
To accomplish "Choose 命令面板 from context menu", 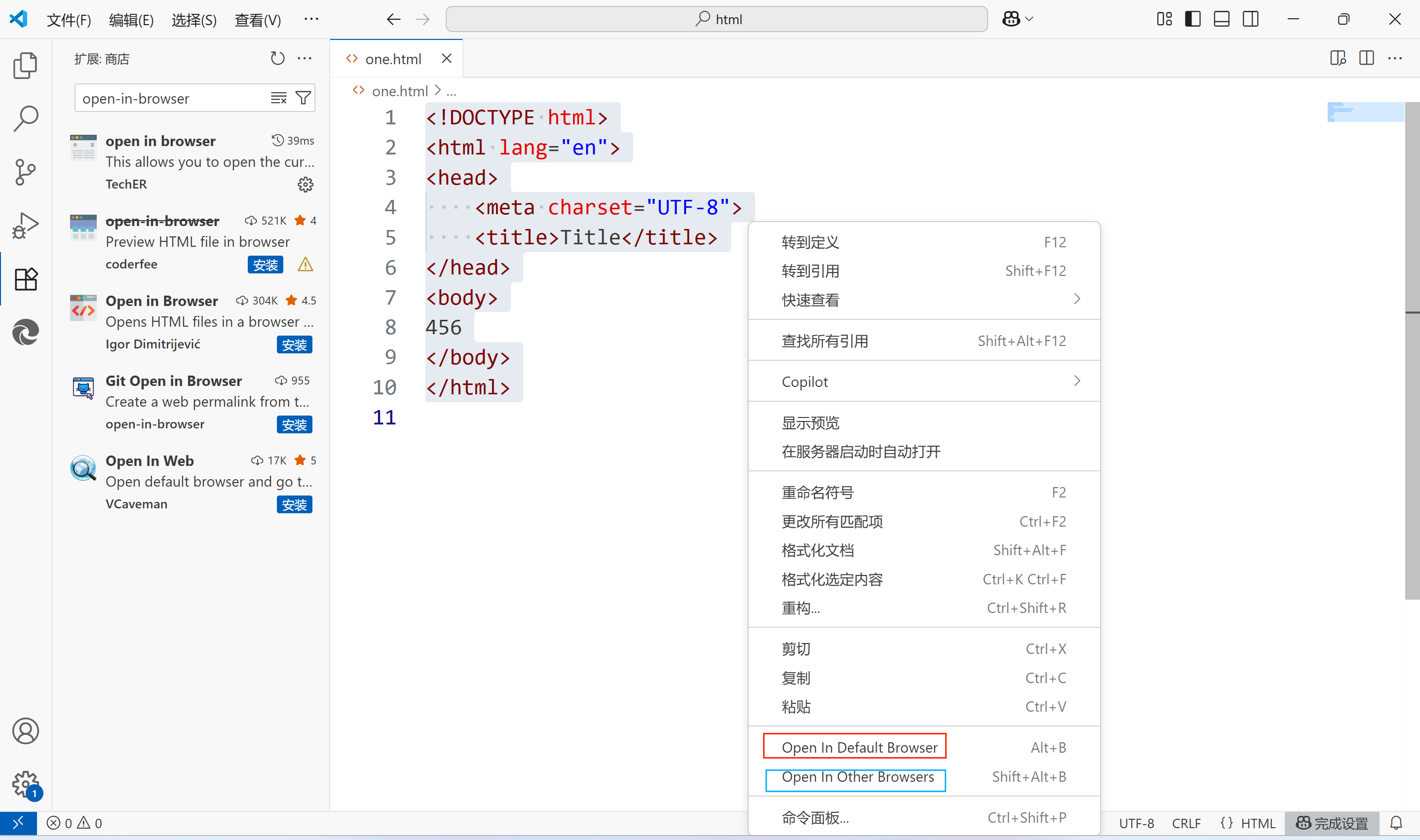I will [x=924, y=817].
